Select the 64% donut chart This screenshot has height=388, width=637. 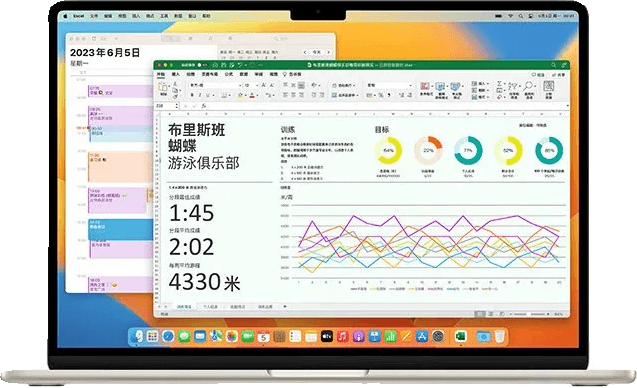click(x=388, y=150)
